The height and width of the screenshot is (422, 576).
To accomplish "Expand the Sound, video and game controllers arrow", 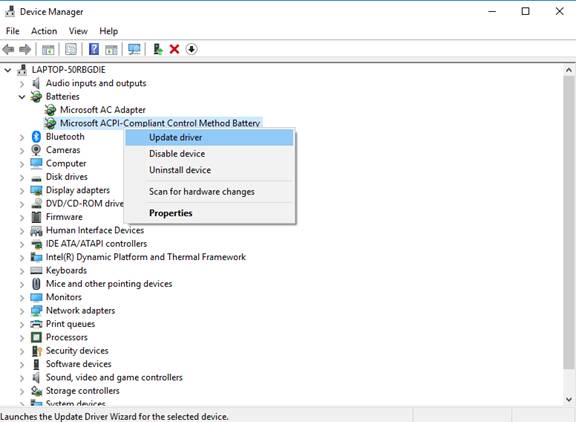I will pos(22,378).
